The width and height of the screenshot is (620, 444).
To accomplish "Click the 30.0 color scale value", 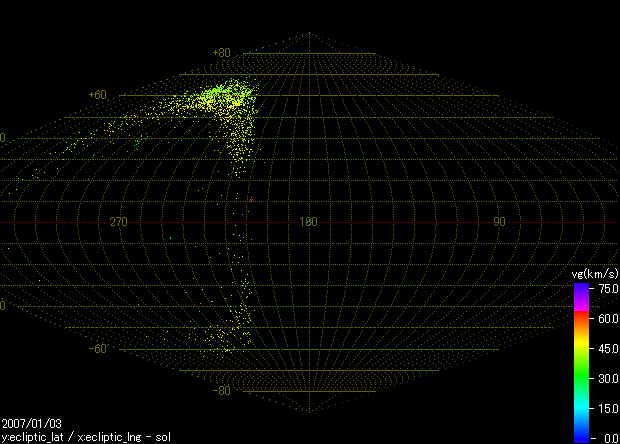I will point(607,378).
